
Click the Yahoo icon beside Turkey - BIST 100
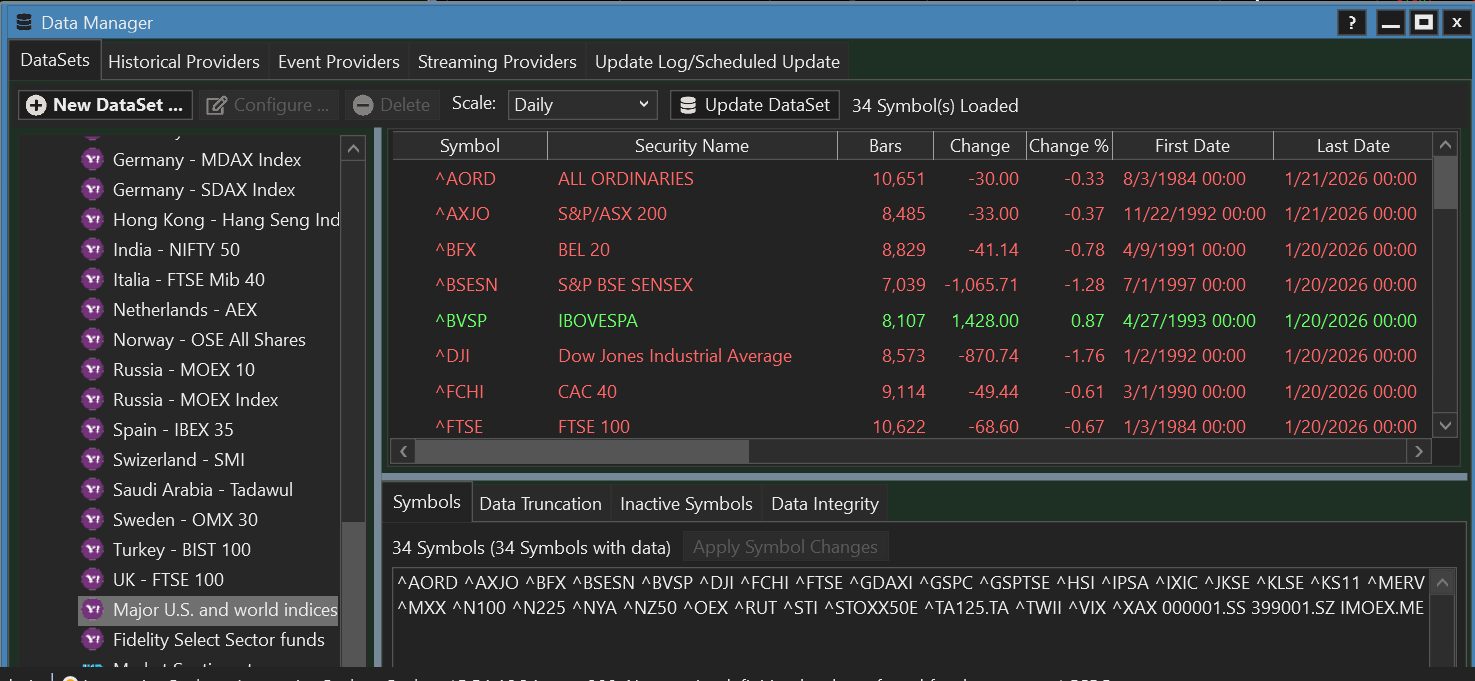coord(93,550)
